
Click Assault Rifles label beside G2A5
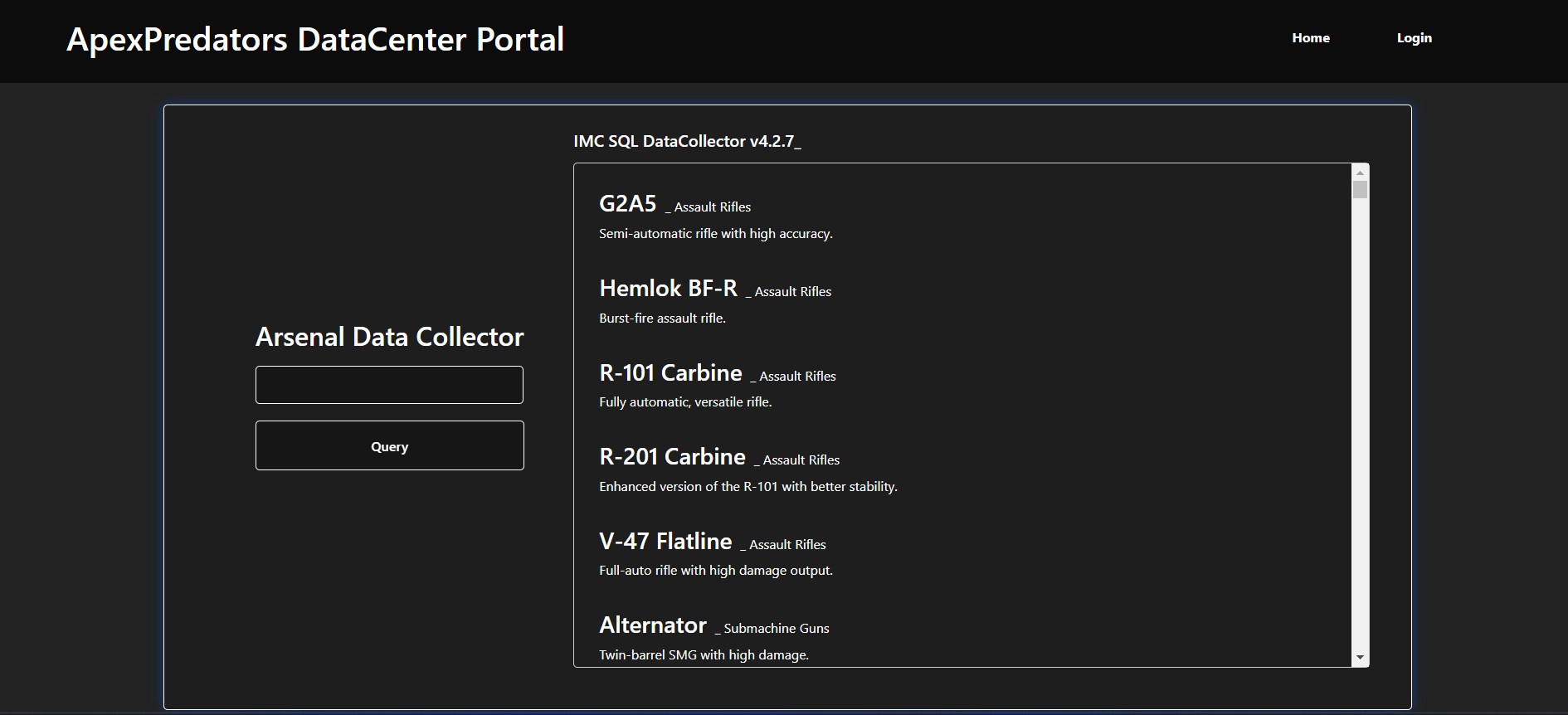point(712,207)
